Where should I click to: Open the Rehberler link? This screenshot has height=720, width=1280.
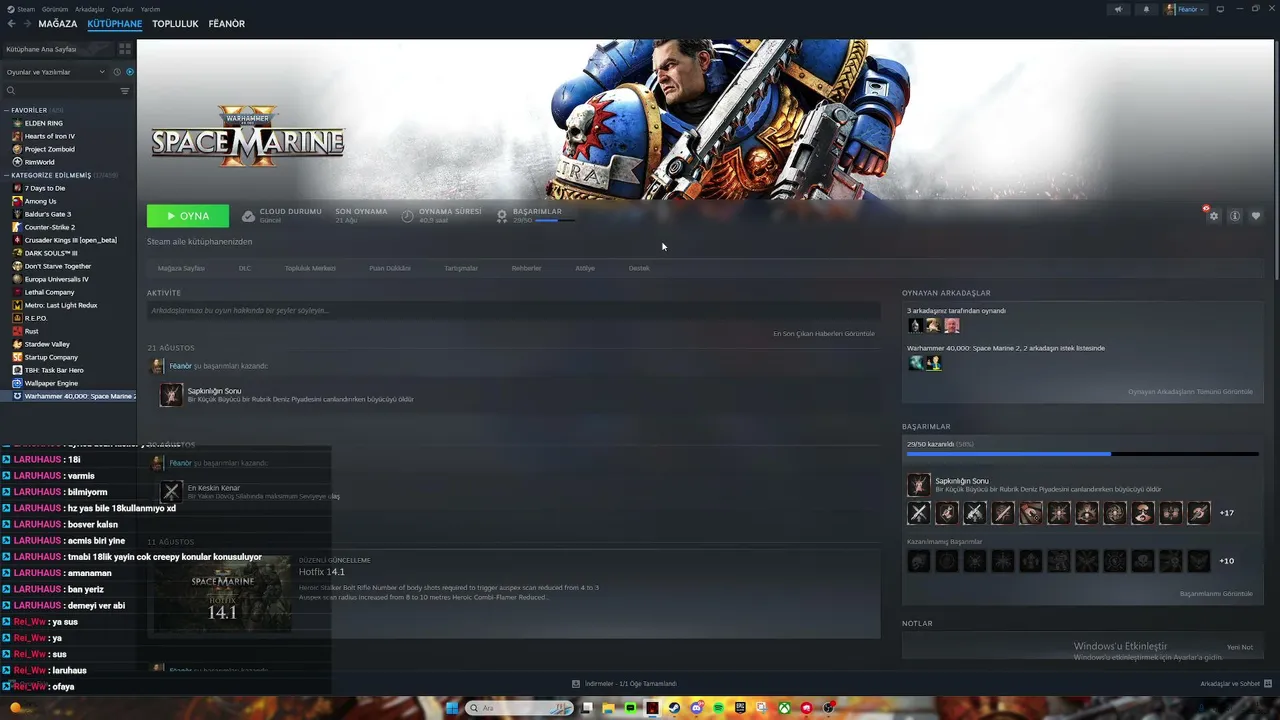(526, 268)
